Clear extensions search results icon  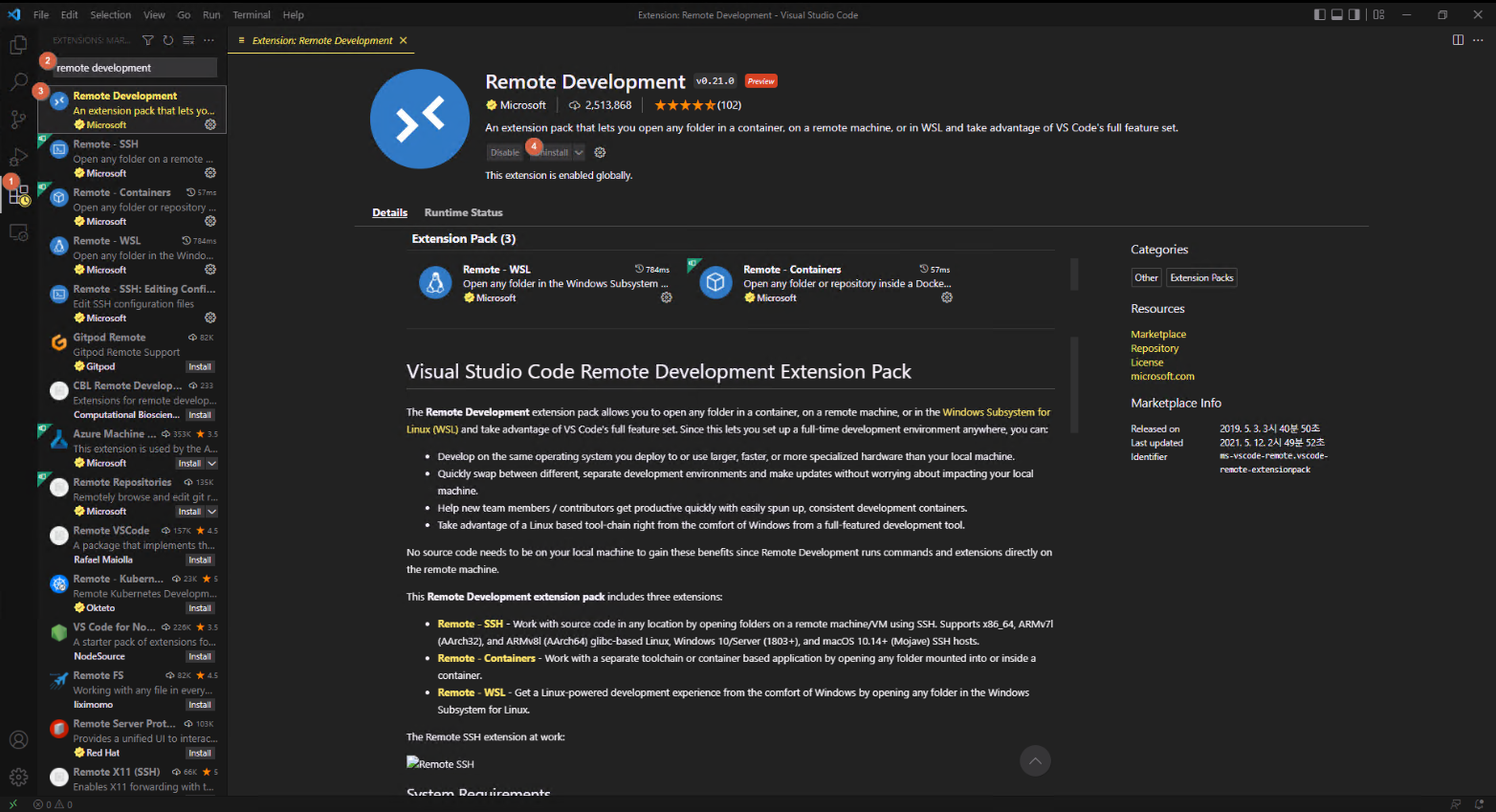click(x=188, y=40)
